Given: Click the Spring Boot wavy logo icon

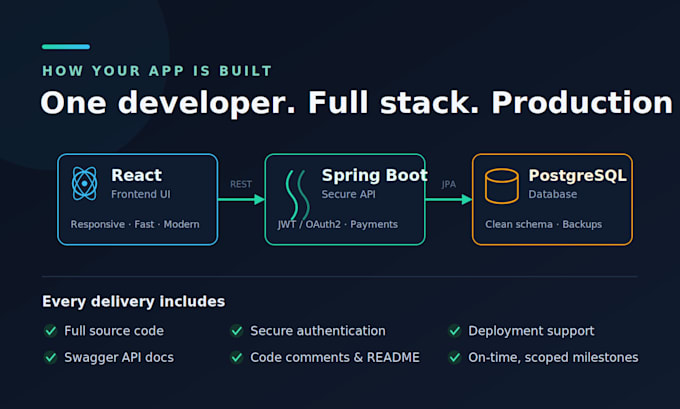Looking at the screenshot, I should click(298, 195).
